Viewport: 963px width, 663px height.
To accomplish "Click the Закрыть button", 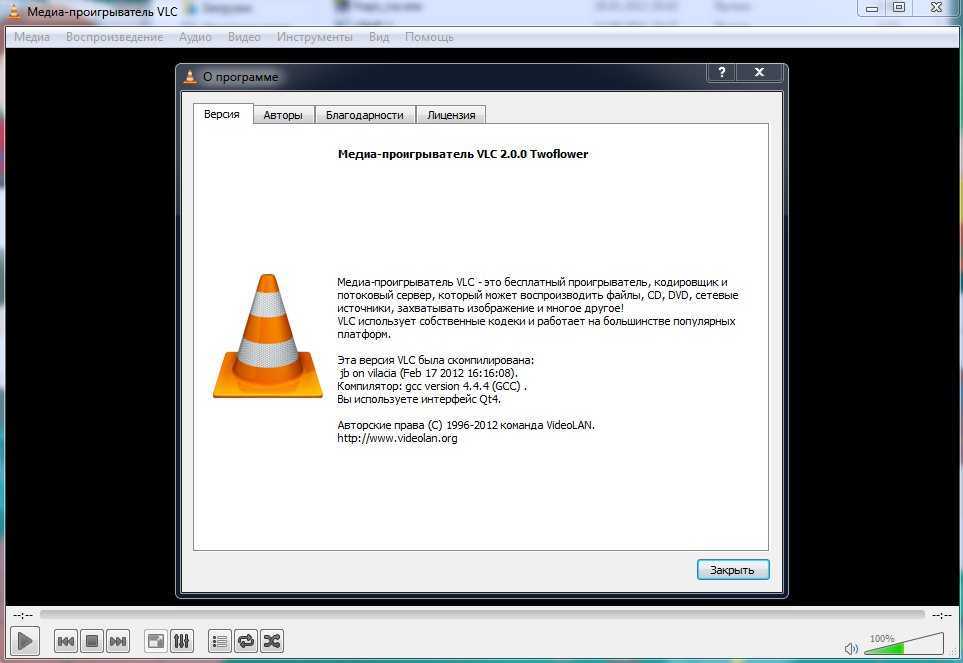I will [x=733, y=570].
